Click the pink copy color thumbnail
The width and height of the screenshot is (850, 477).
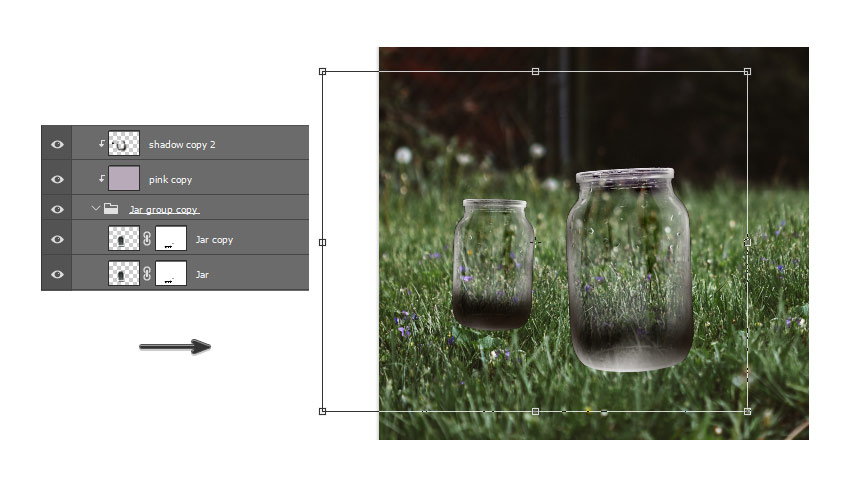point(124,178)
